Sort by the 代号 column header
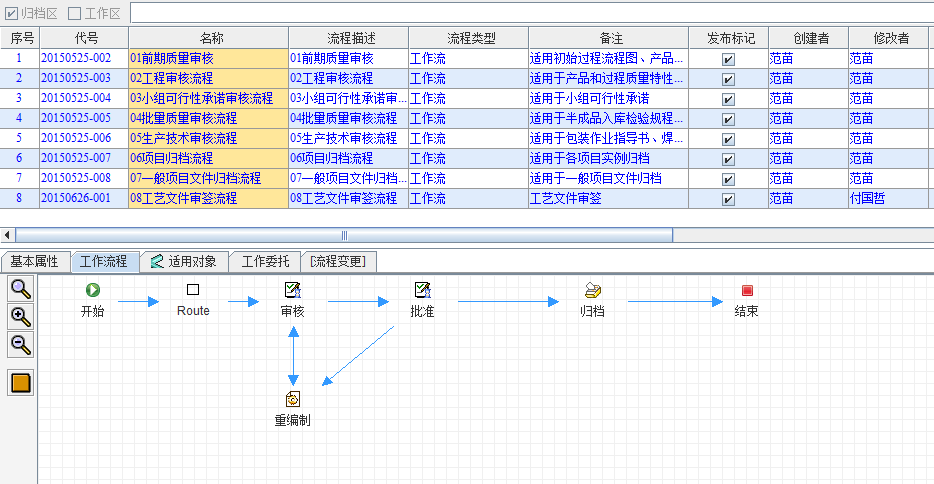This screenshot has height=484, width=934. click(x=84, y=38)
